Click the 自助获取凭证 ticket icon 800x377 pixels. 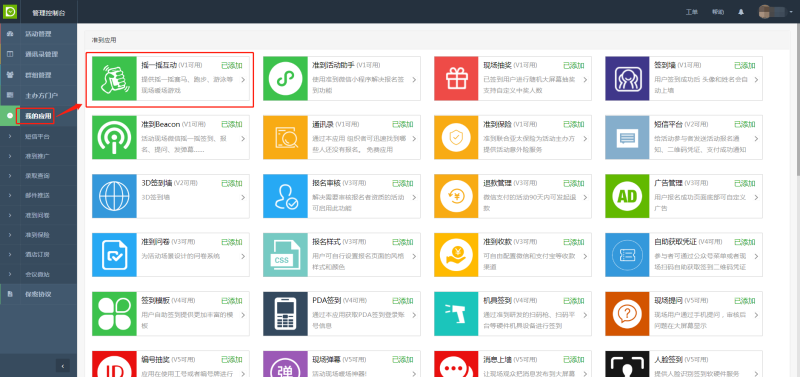[x=627, y=255]
